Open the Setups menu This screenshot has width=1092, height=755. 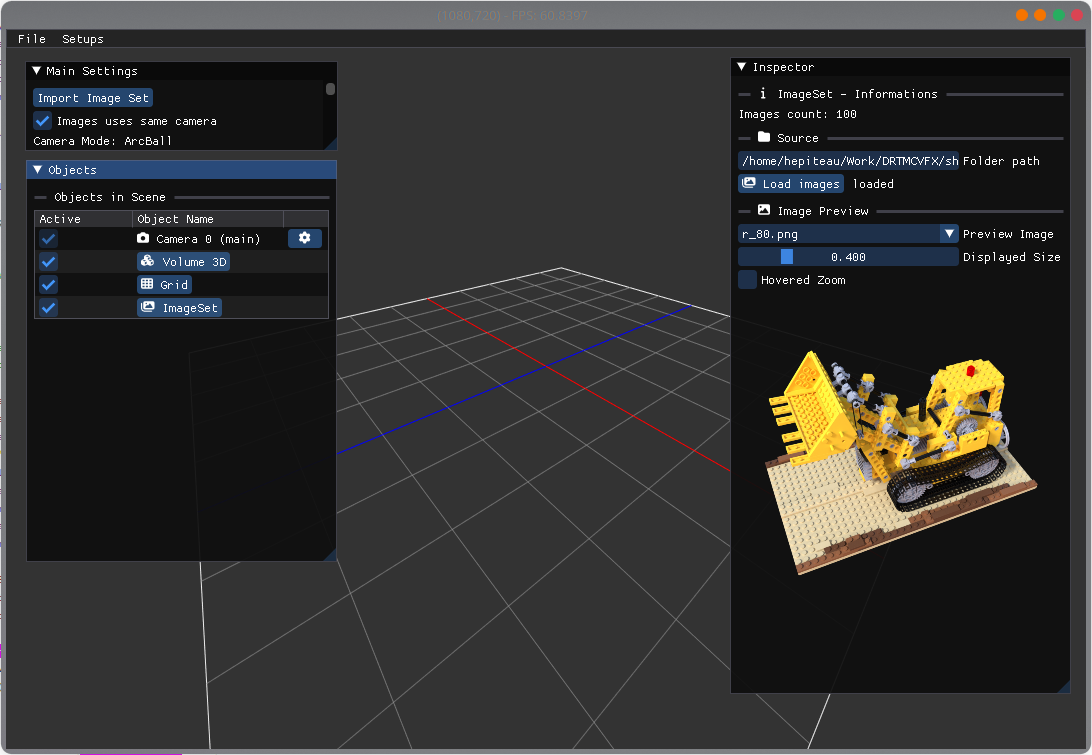[x=82, y=39]
